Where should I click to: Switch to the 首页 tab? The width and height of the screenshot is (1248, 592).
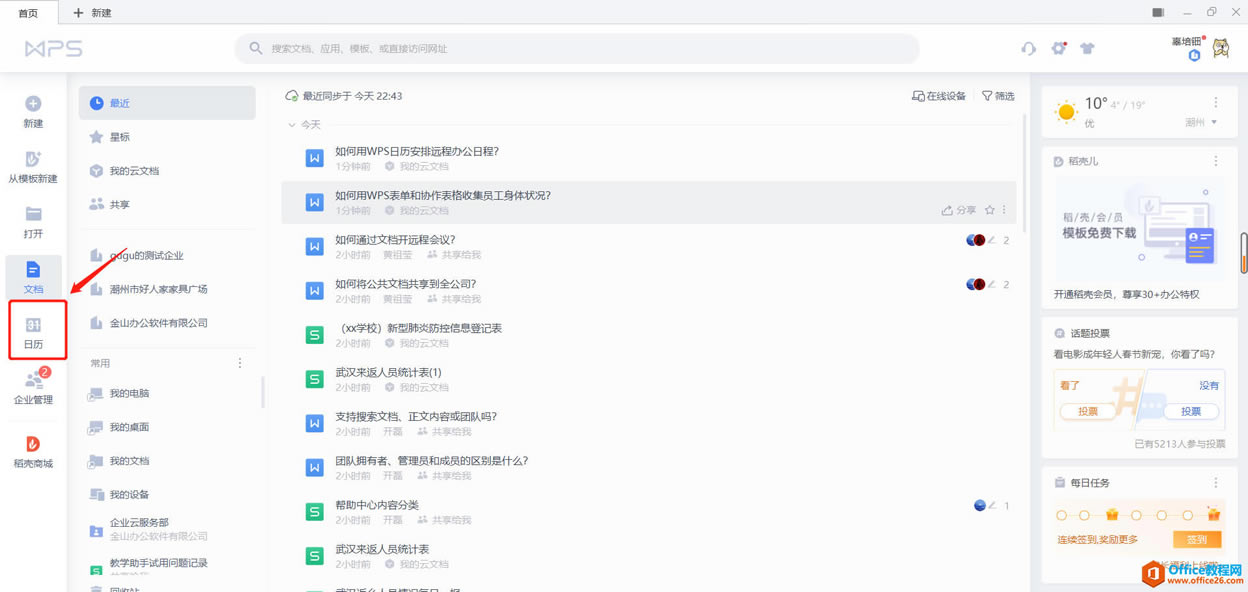[x=29, y=12]
